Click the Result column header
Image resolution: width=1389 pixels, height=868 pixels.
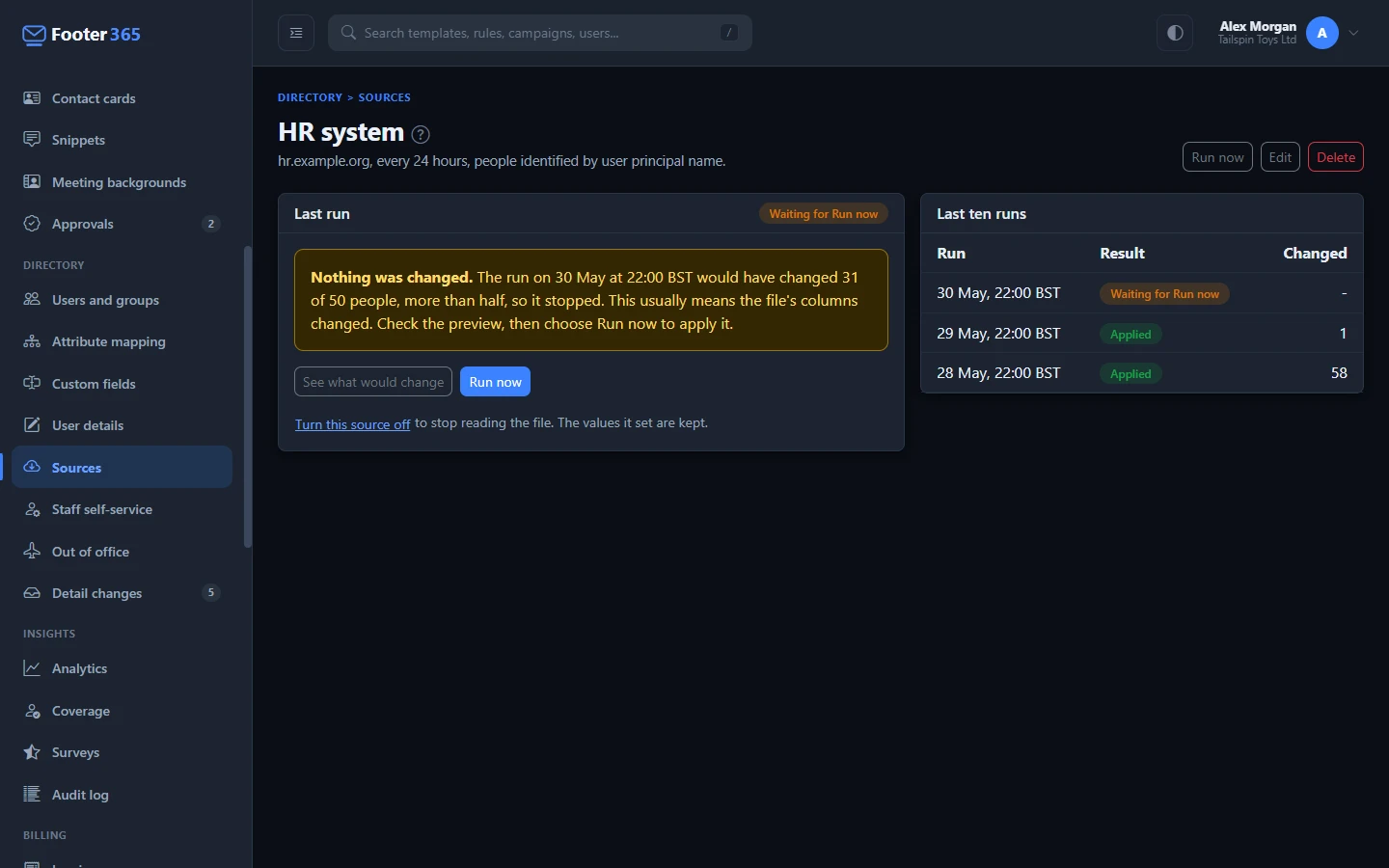coord(1123,254)
